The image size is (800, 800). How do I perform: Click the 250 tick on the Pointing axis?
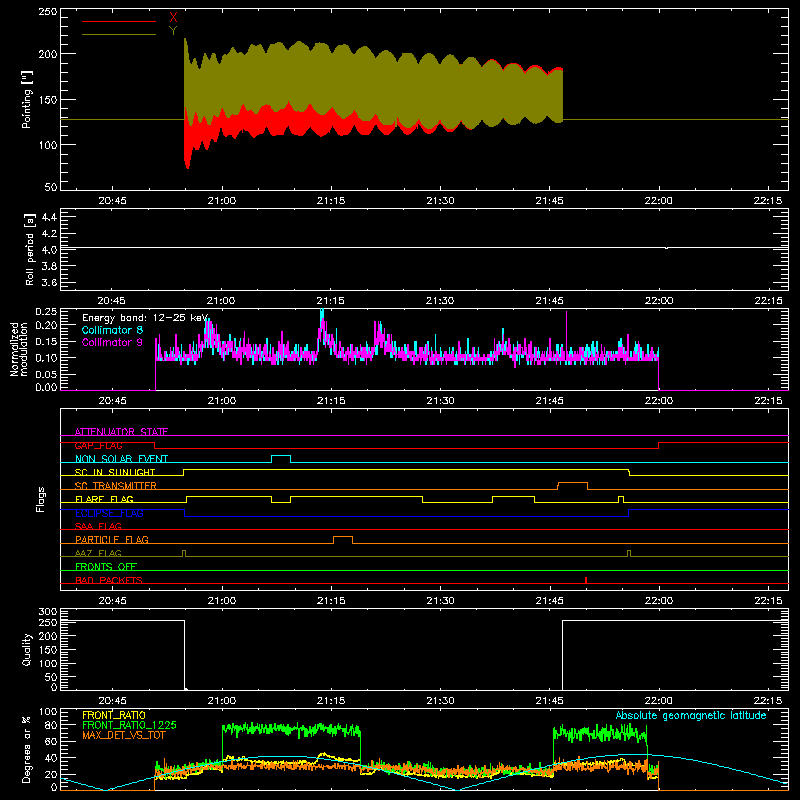click(48, 12)
